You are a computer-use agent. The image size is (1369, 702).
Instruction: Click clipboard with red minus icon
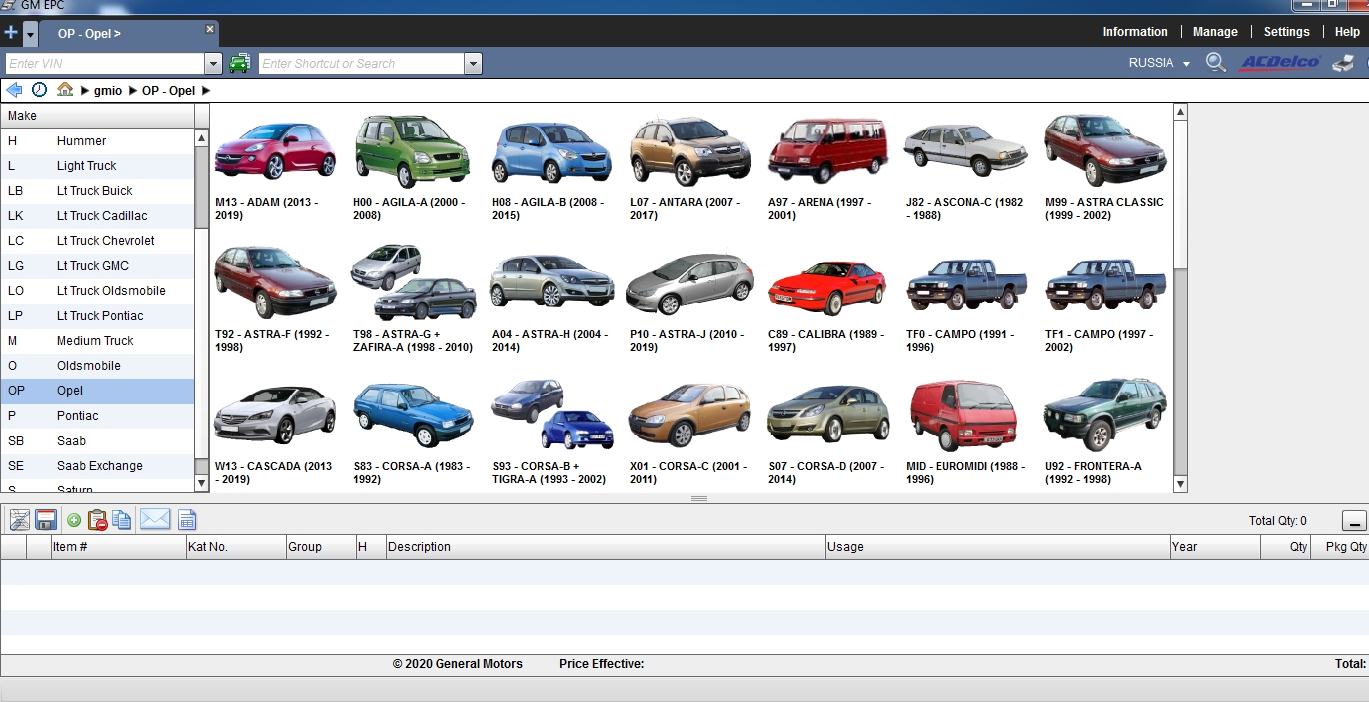97,520
